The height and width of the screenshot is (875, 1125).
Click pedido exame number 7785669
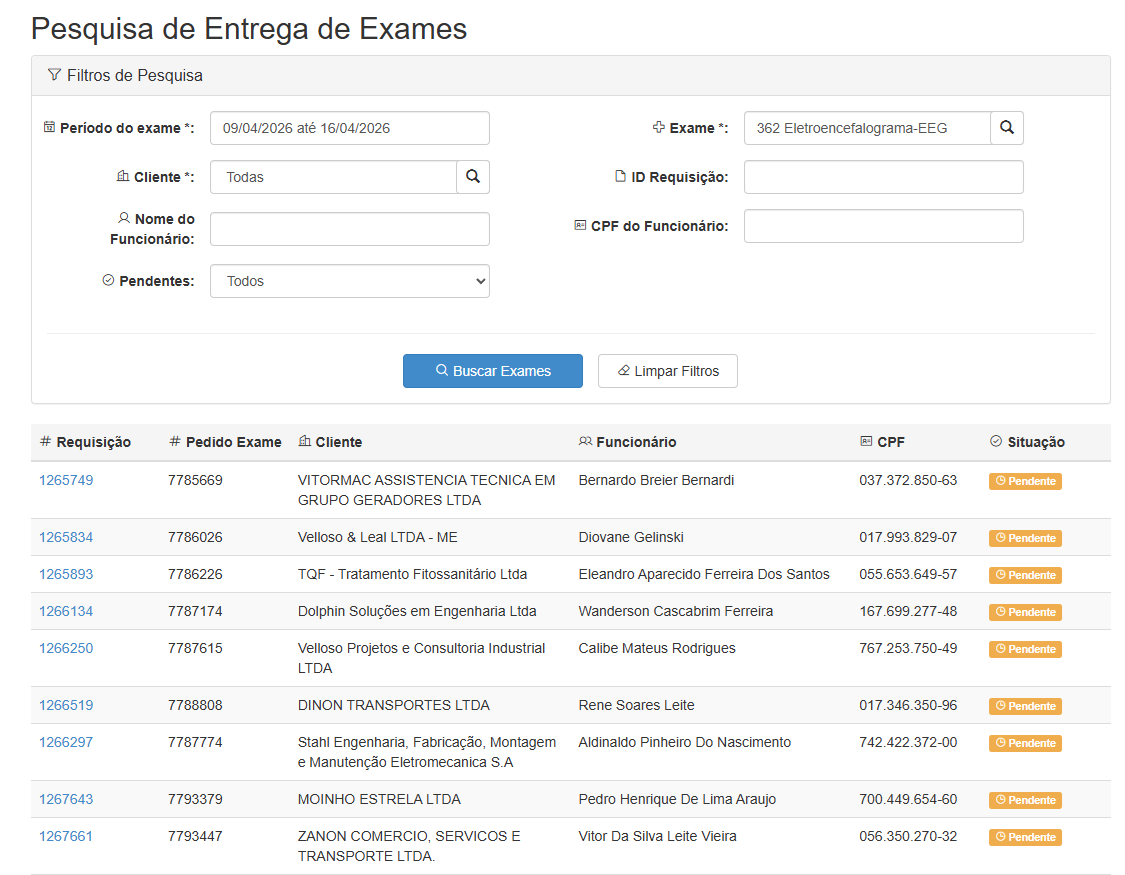195,480
